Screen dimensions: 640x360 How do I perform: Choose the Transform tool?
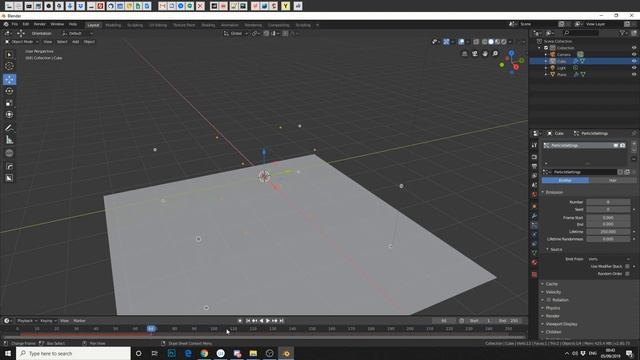click(x=9, y=115)
